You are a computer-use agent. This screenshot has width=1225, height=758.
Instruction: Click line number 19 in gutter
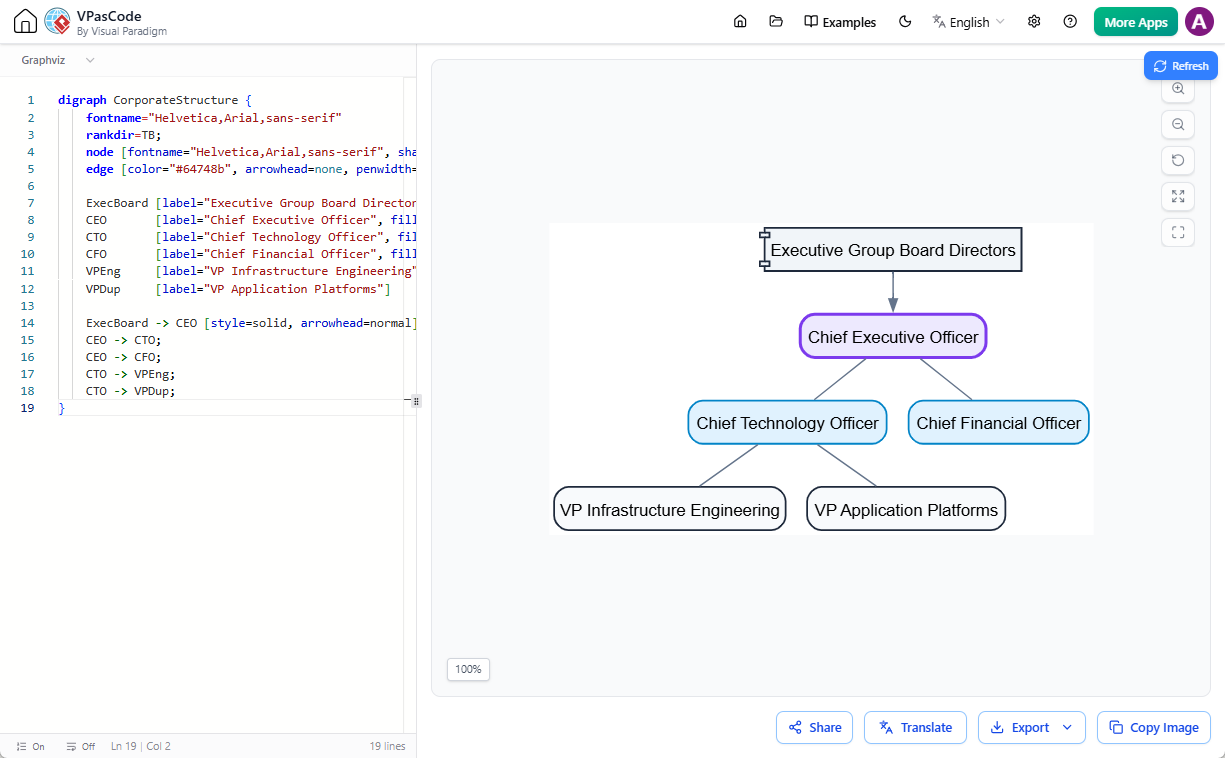(x=28, y=408)
